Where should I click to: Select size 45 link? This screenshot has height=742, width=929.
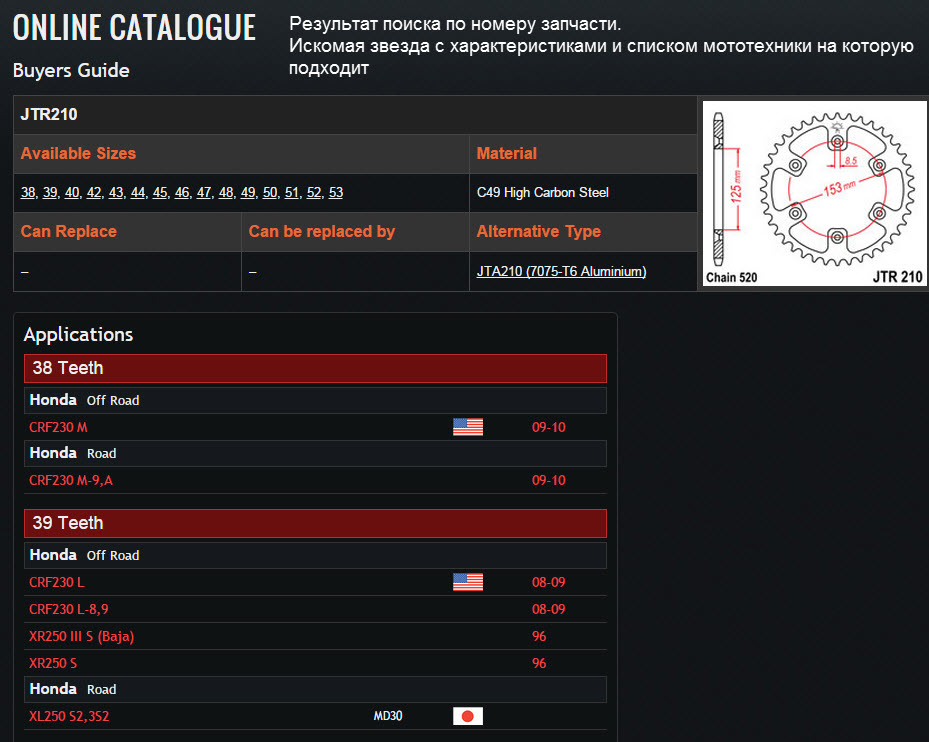[160, 193]
